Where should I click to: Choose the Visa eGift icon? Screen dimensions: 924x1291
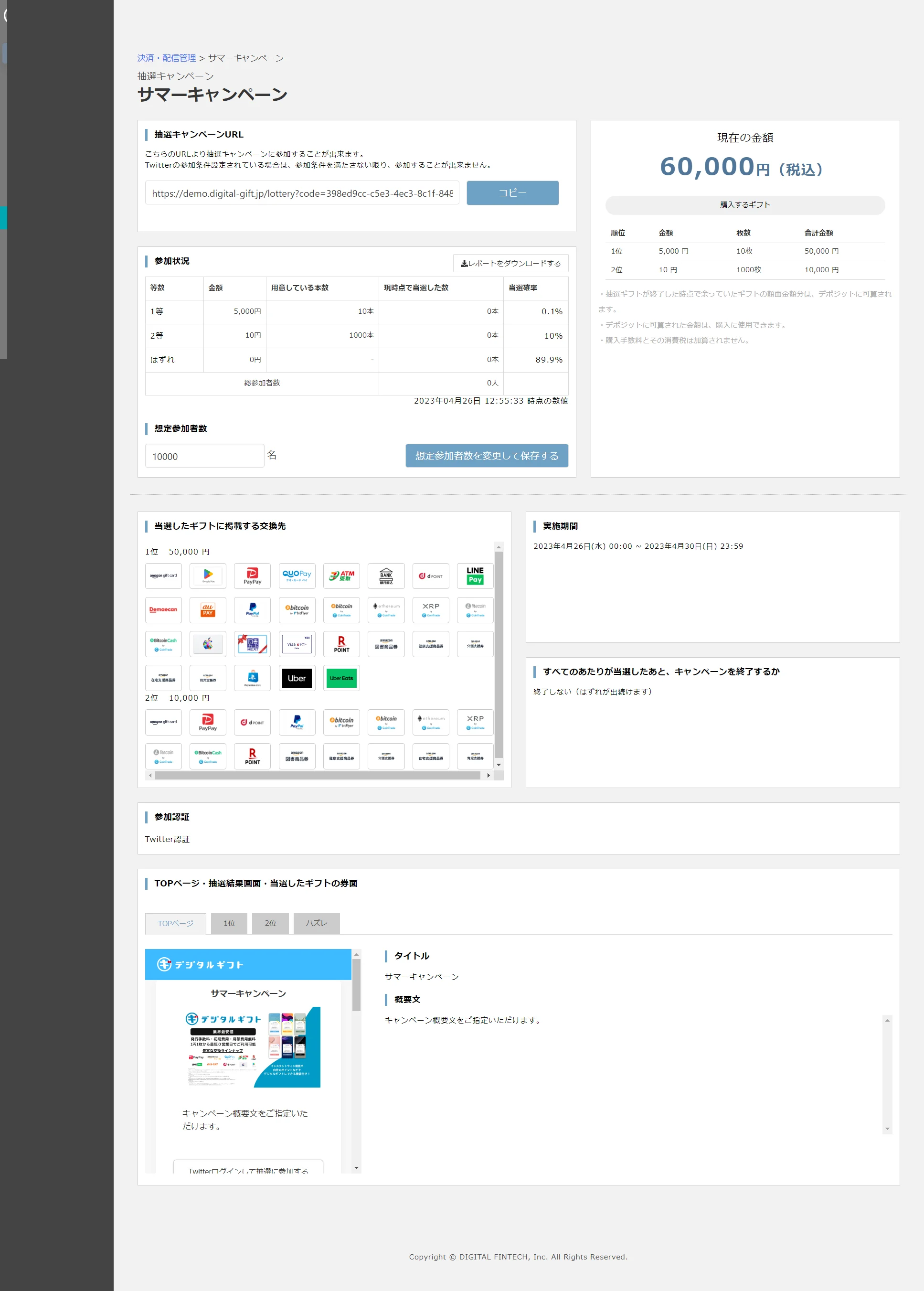pos(297,644)
